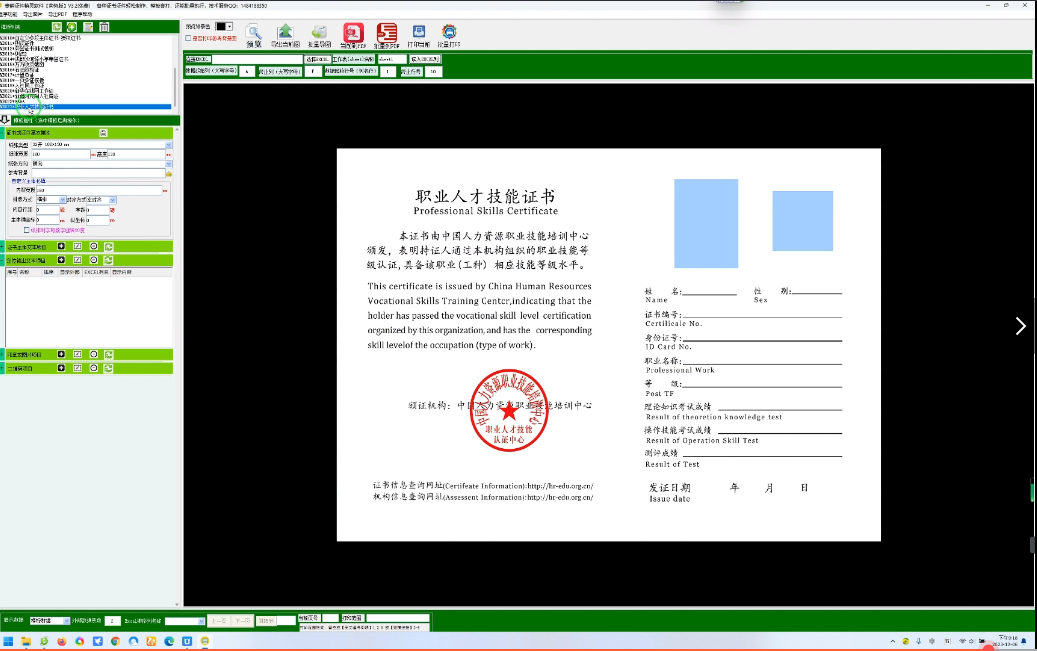Edit item in batch image items row
This screenshot has height=651, width=1037.
(77, 355)
